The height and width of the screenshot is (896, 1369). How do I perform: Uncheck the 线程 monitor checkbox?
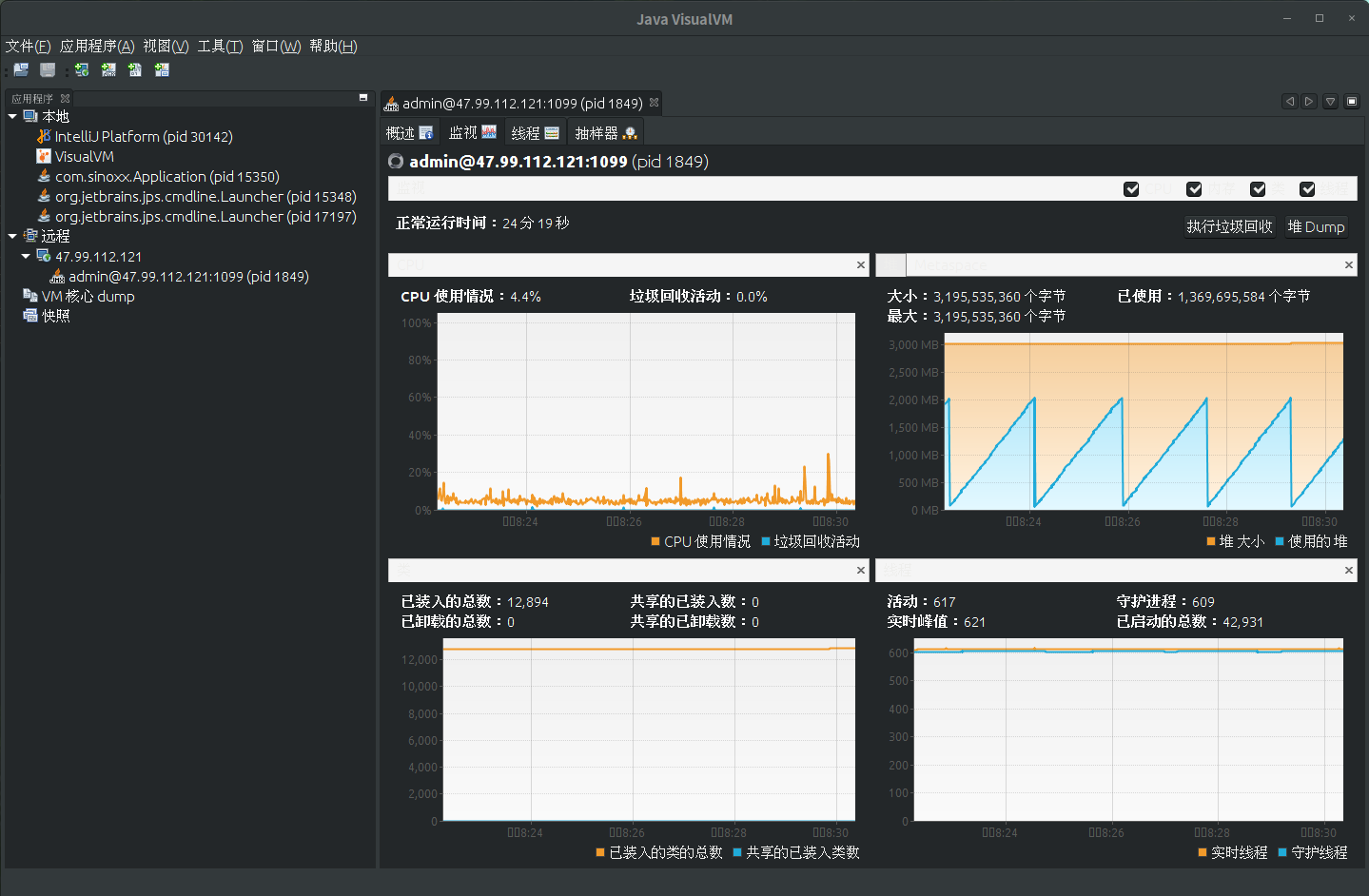(1307, 189)
